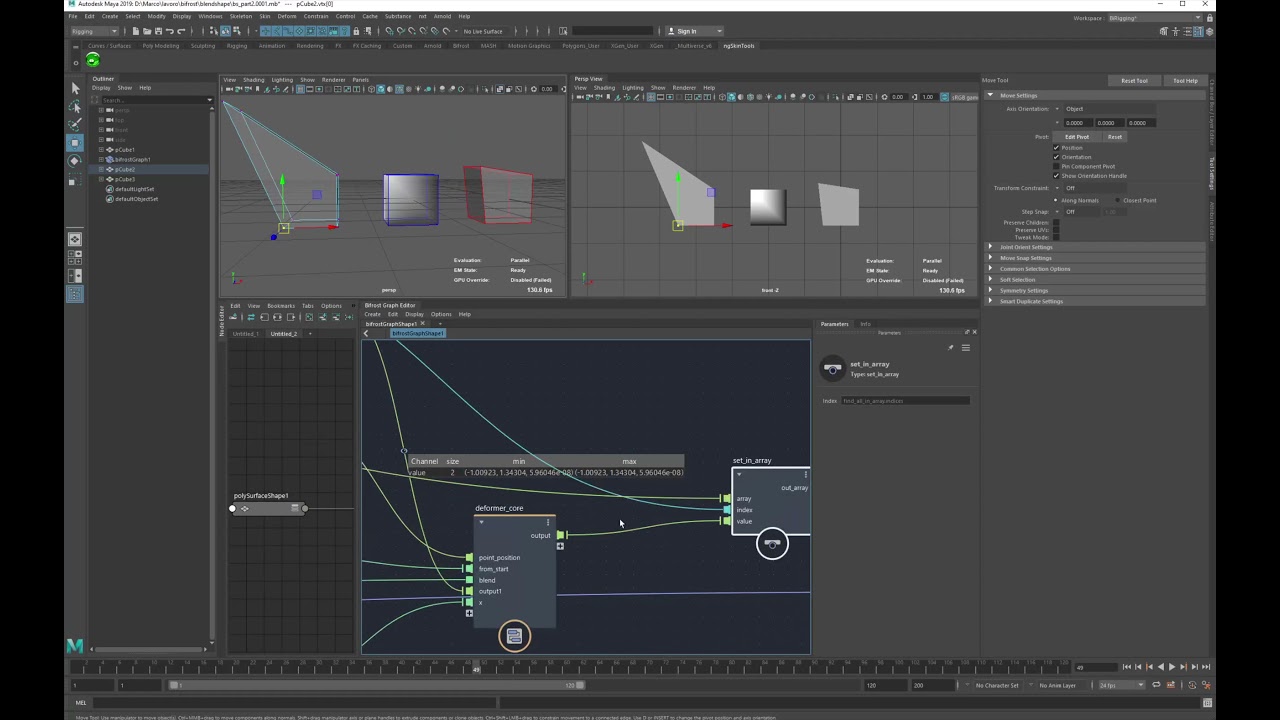Click the Edit Pivot button
The image size is (1280, 720).
pos(1077,137)
